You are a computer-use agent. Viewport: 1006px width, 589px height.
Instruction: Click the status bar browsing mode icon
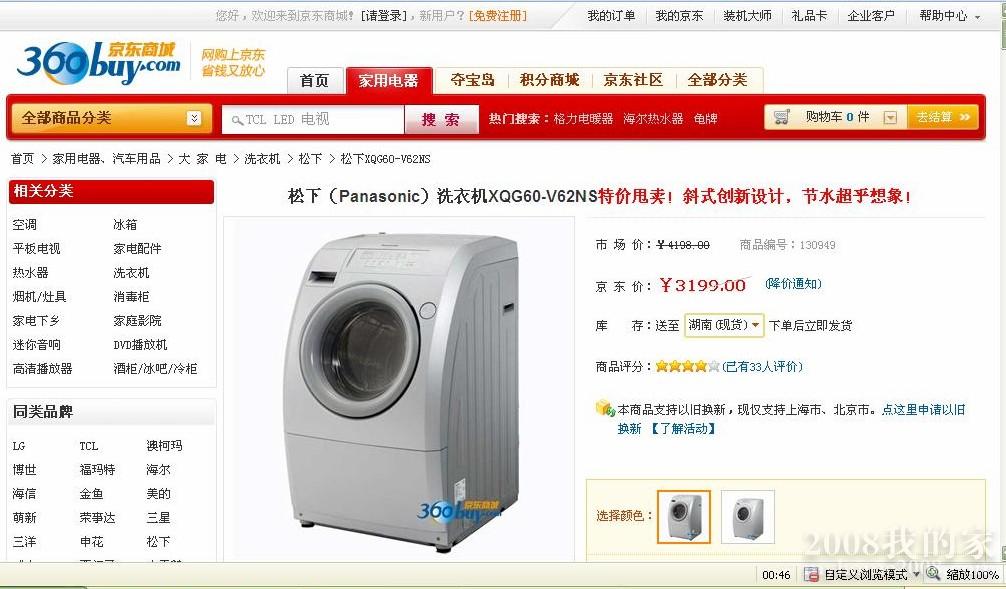811,574
